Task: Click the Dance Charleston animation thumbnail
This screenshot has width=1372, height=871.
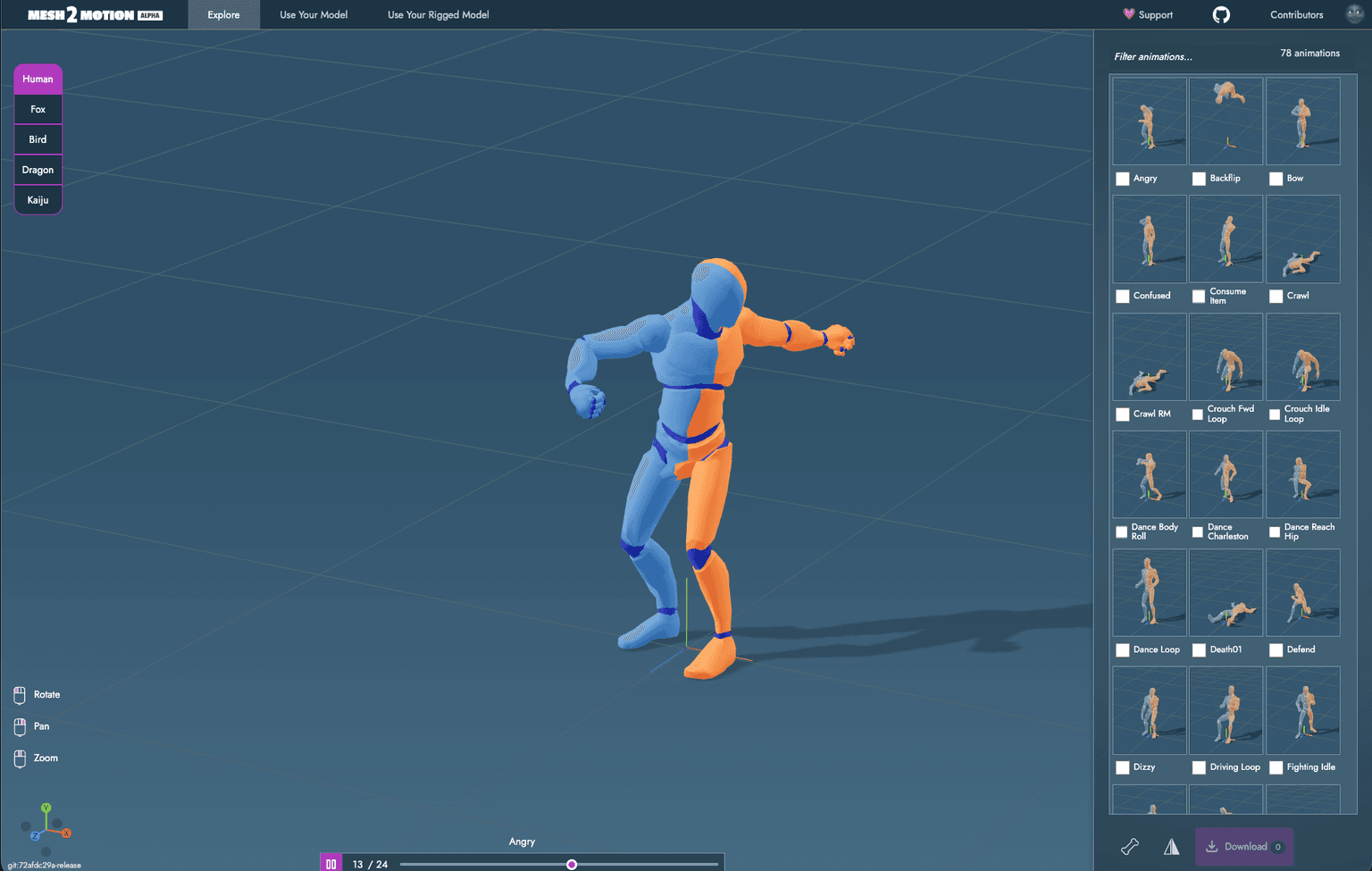Action: point(1226,474)
